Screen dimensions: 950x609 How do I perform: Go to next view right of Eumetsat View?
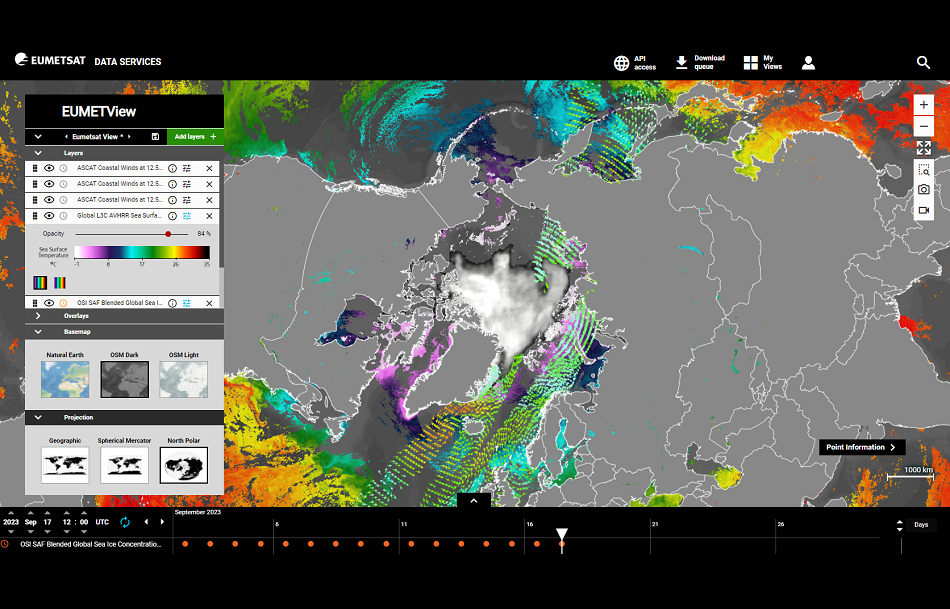[x=129, y=137]
